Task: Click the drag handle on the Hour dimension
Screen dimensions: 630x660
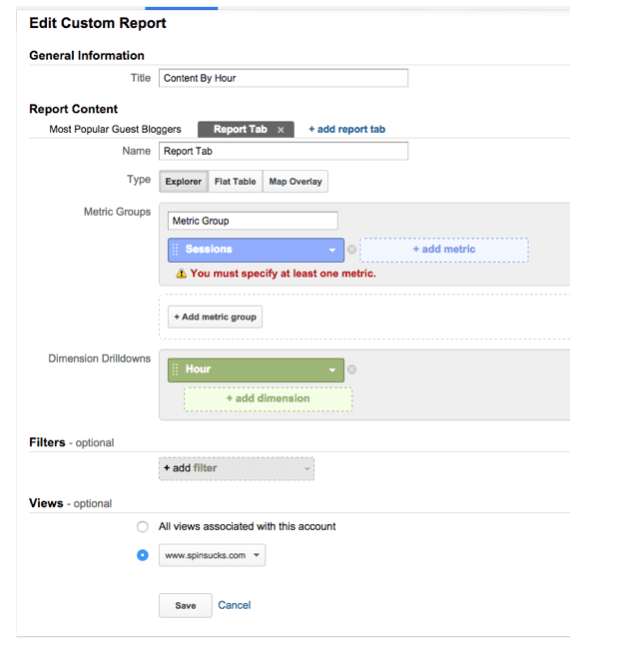Action: pos(175,370)
